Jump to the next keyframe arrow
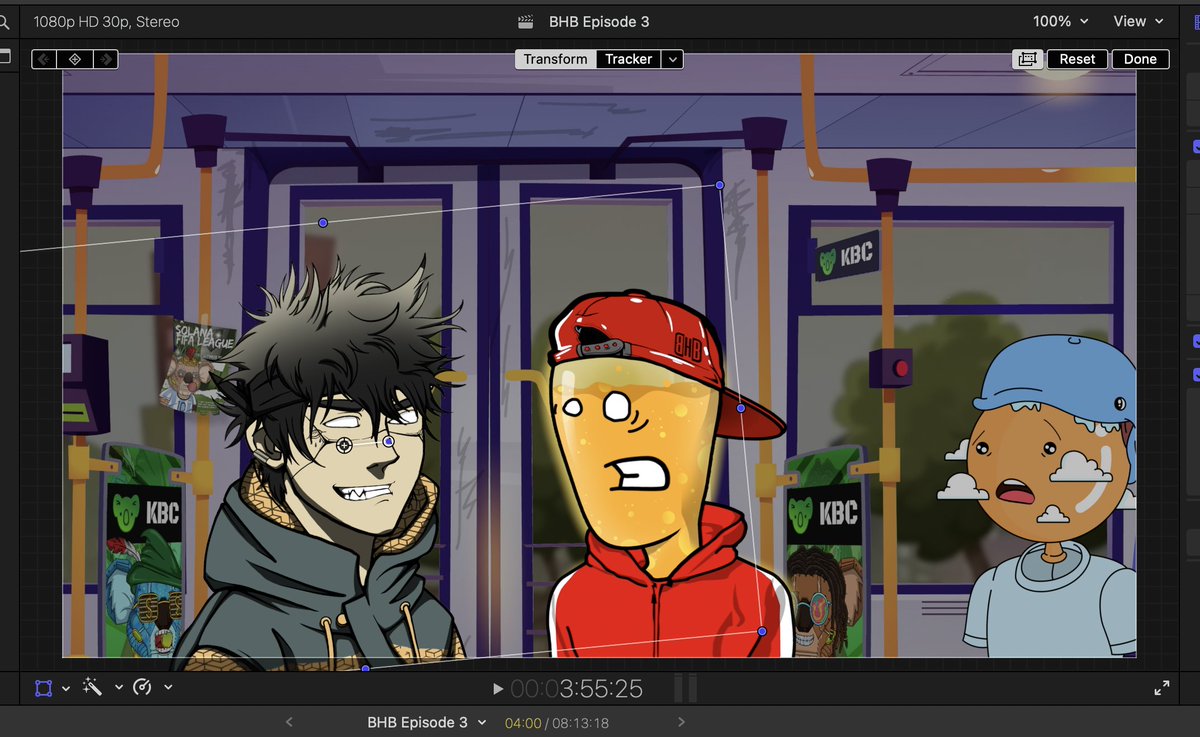This screenshot has height=737, width=1200. [106, 59]
